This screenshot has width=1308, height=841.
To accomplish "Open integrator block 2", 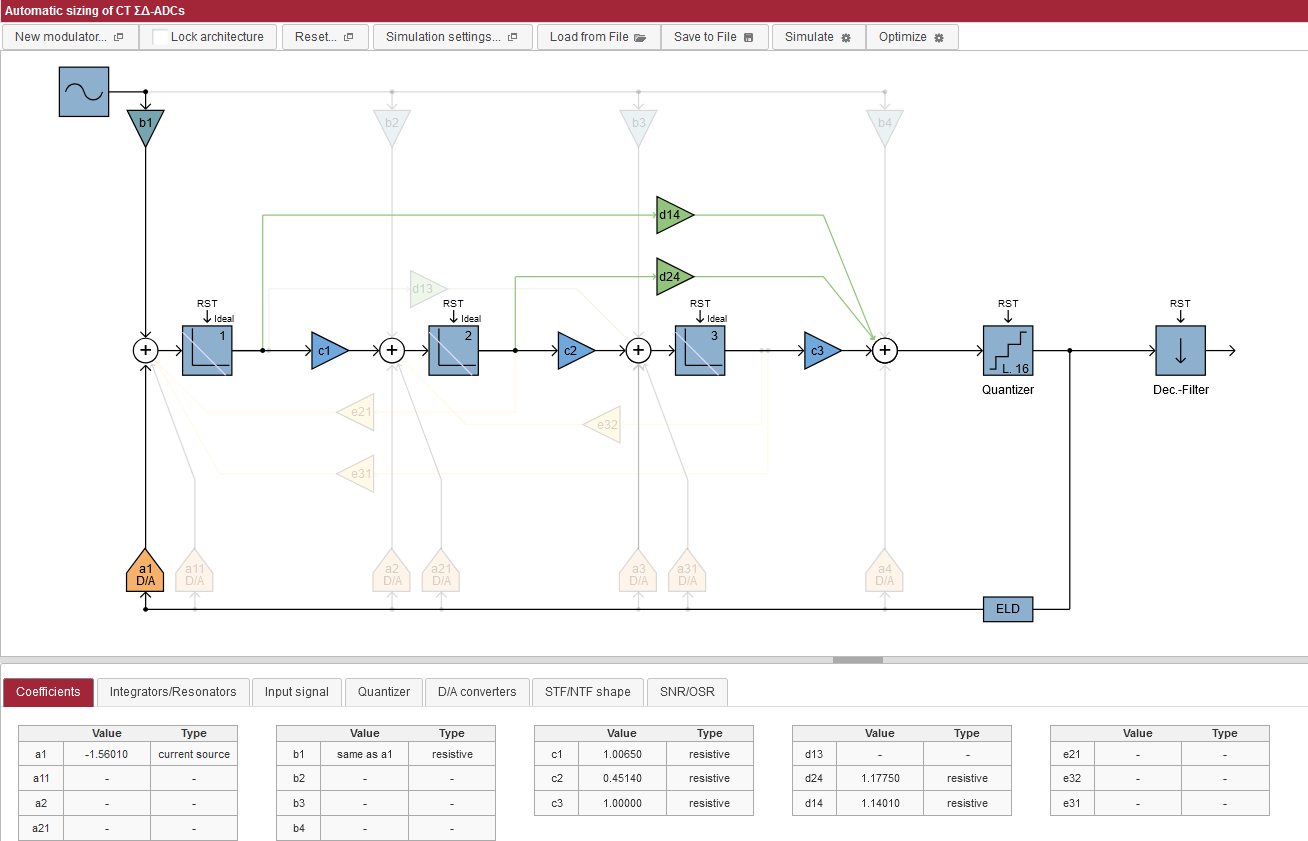I will (x=453, y=350).
